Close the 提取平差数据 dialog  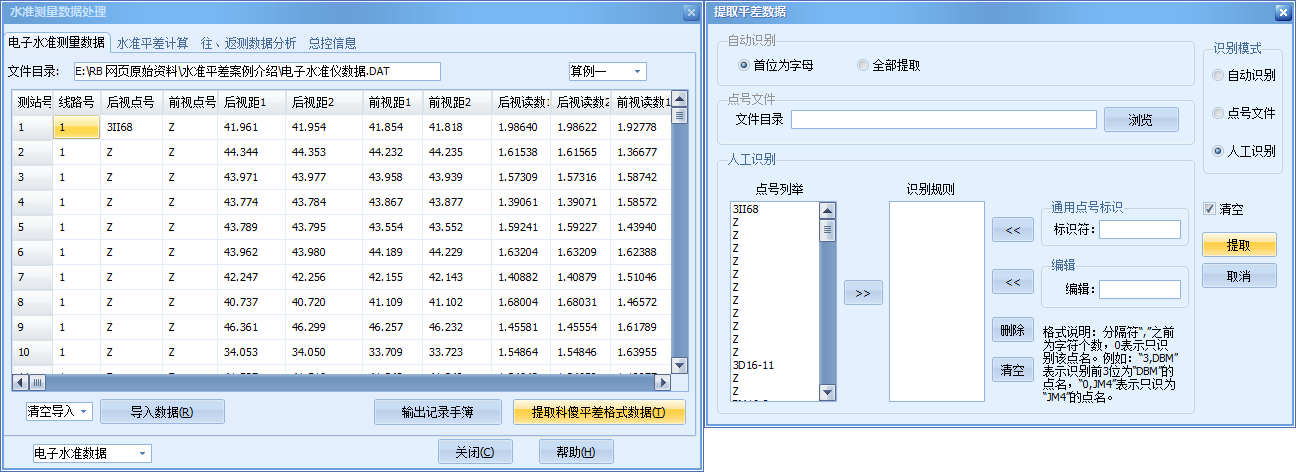[1283, 12]
